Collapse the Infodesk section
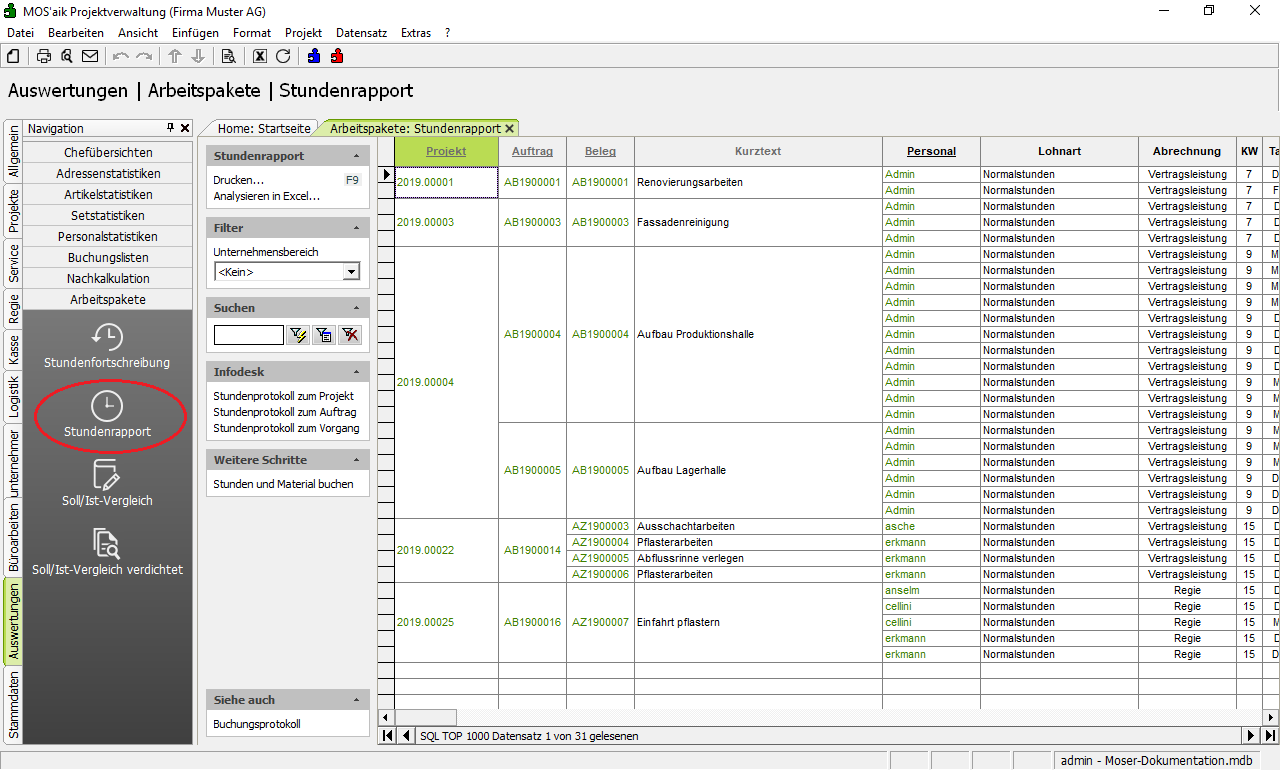This screenshot has height=770, width=1280. click(357, 372)
